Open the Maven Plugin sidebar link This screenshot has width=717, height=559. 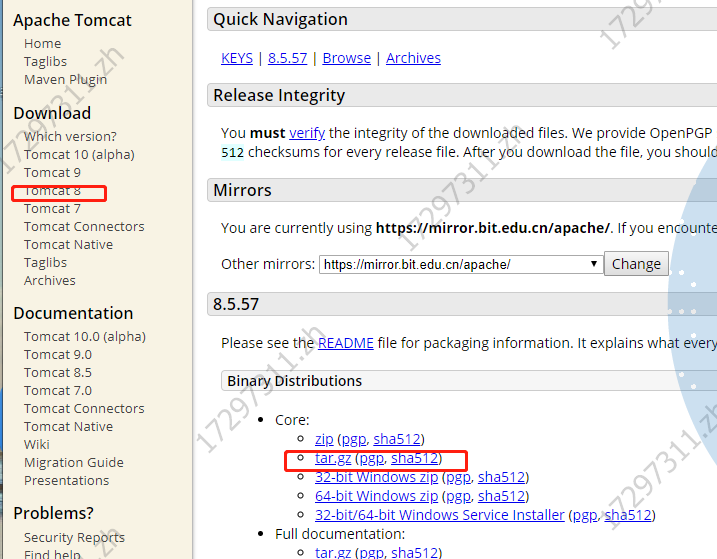[65, 80]
